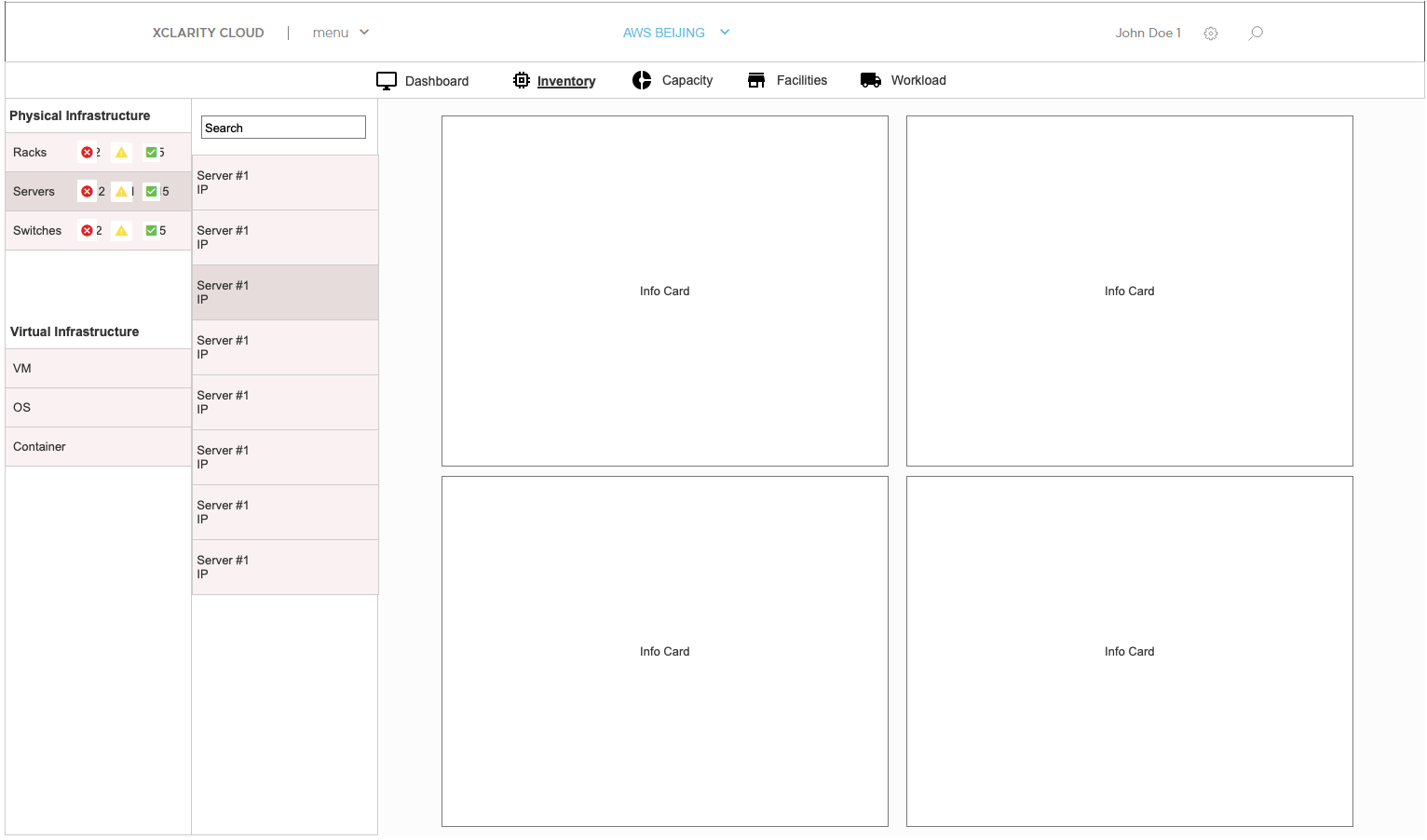Expand the menu dropdown
The image size is (1427, 840).
[341, 33]
